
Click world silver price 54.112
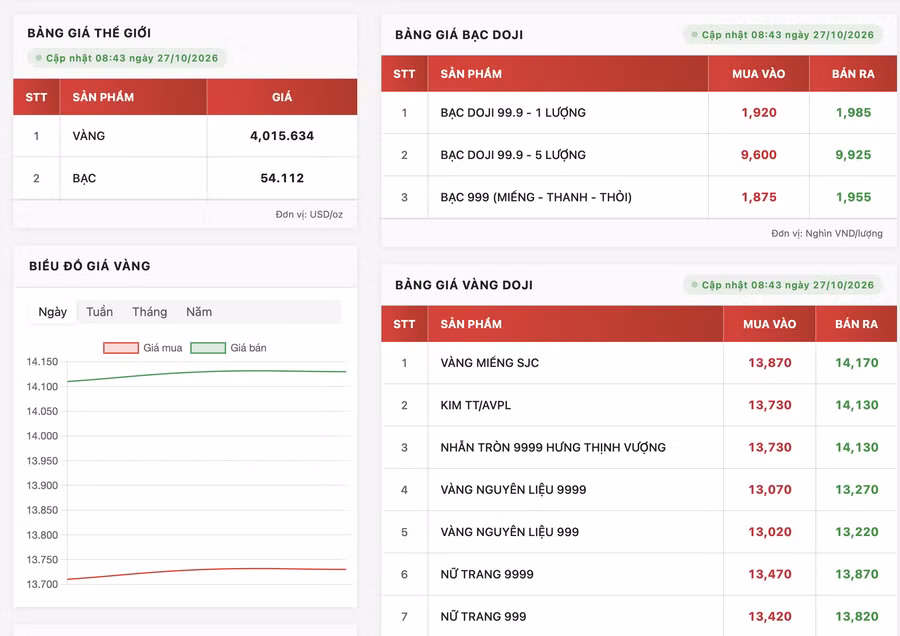point(282,178)
